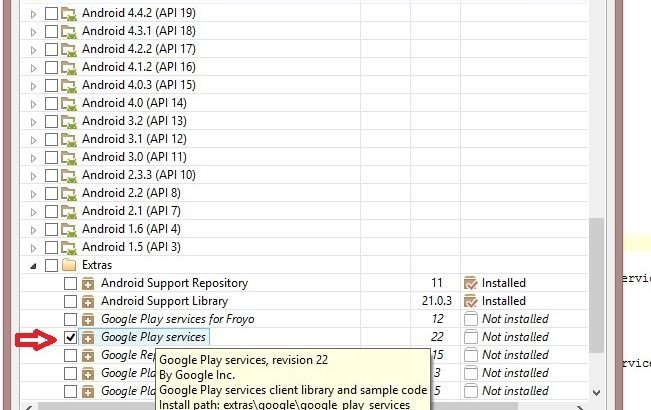
Task: Tick the Extras group checkbox
Action: 51,265
